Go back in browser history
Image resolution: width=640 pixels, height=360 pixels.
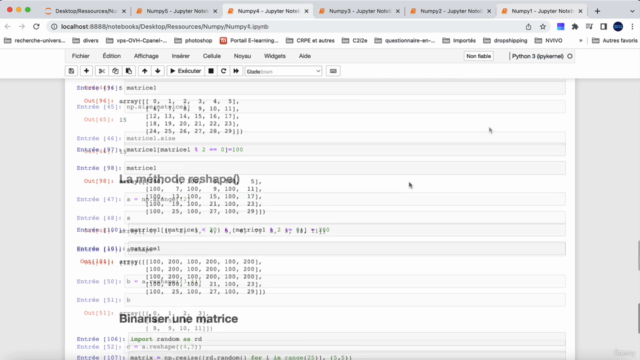tap(8, 27)
